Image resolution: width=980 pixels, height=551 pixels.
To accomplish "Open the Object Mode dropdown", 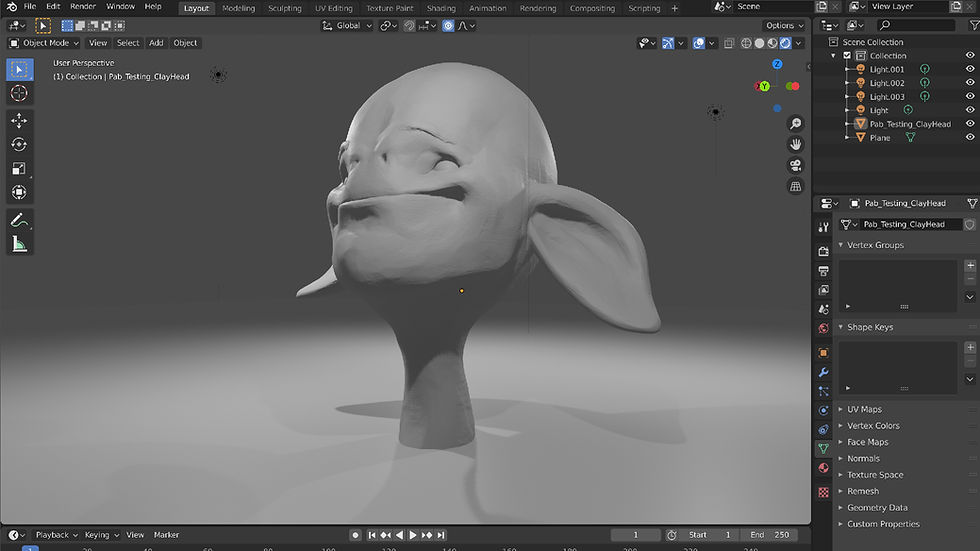I will click(44, 43).
